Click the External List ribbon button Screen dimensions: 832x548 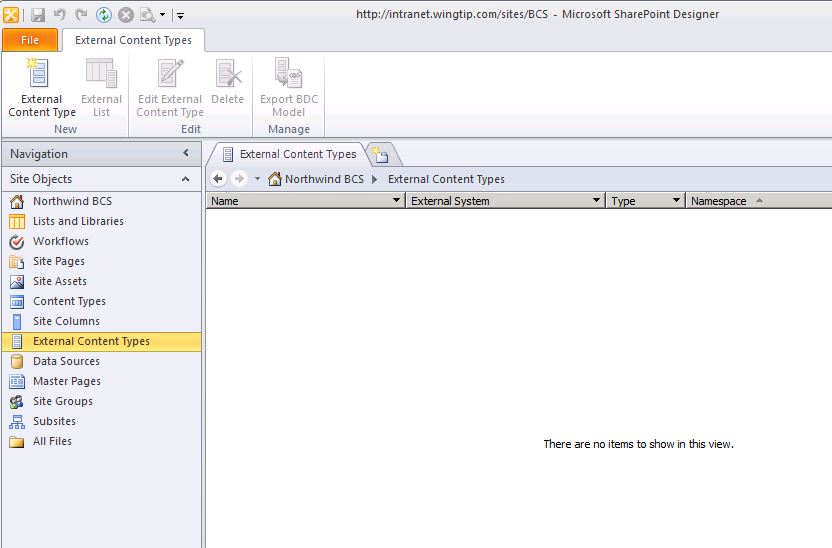click(101, 88)
